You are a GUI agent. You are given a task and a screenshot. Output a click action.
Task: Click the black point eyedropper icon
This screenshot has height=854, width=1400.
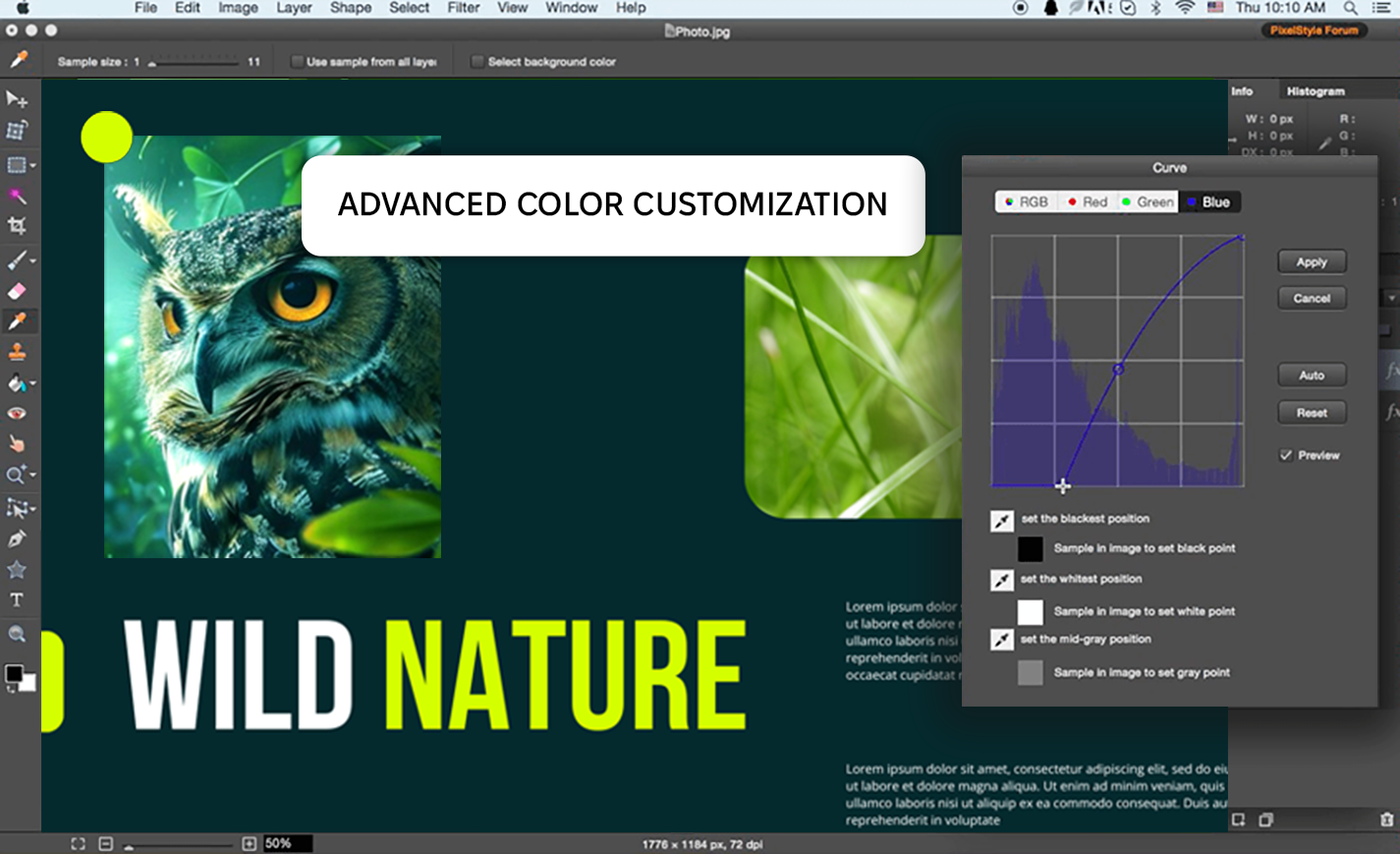pos(1001,521)
